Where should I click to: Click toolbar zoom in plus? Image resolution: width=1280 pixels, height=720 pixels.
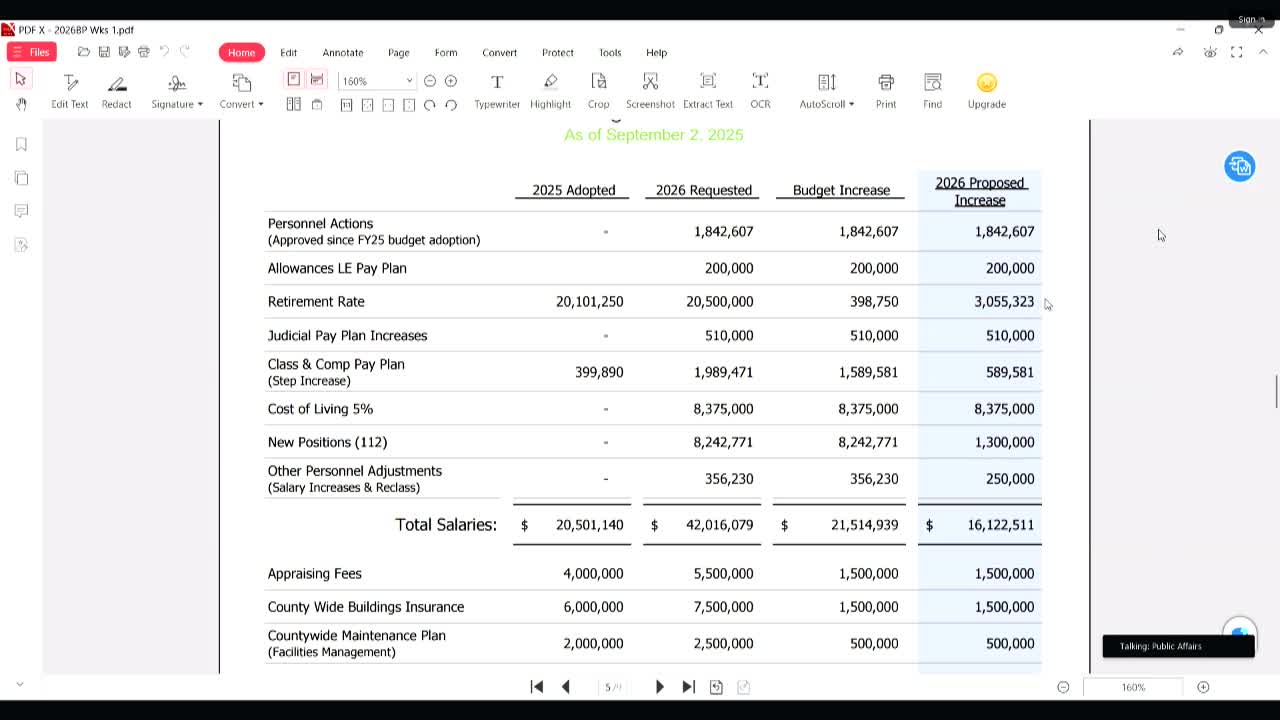(451, 81)
